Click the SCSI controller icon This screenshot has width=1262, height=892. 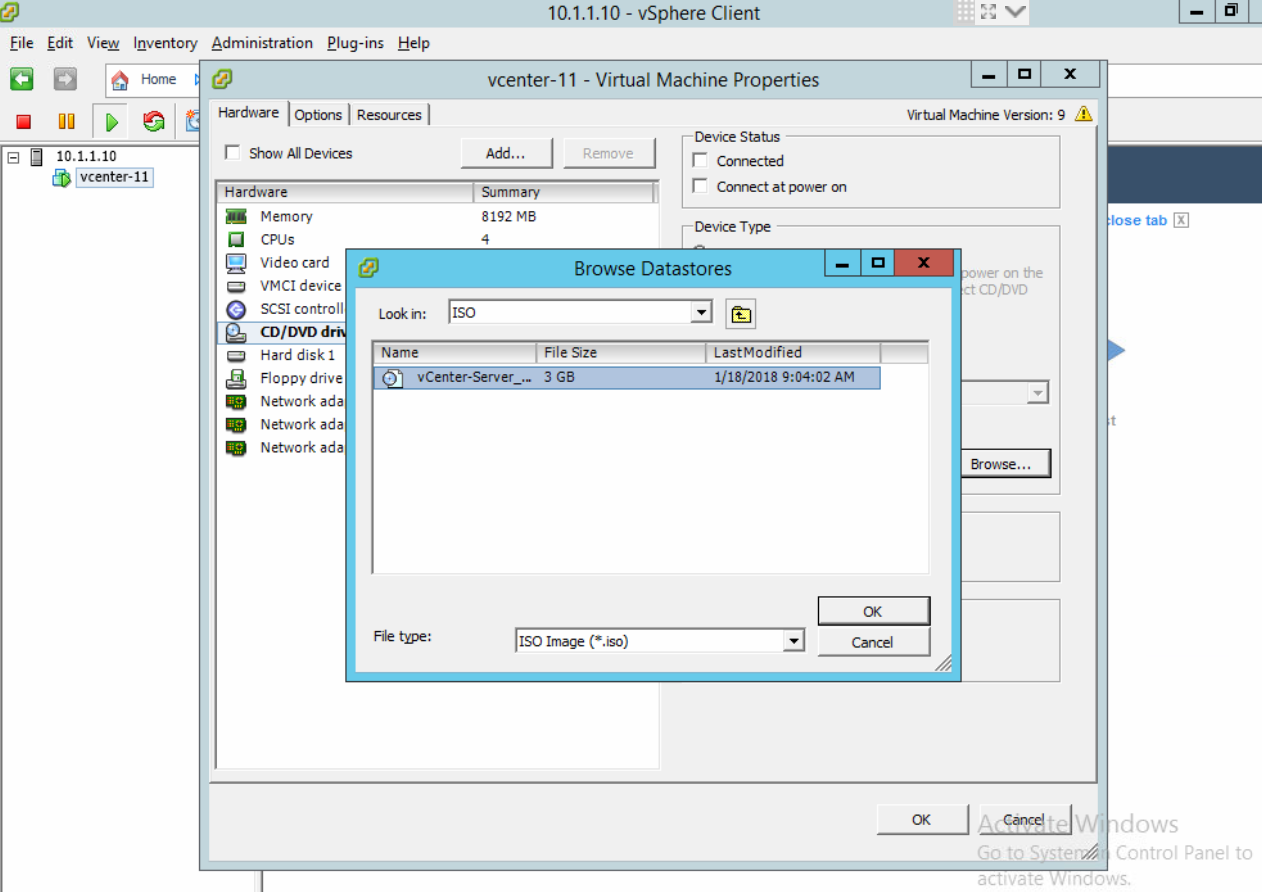click(x=236, y=309)
